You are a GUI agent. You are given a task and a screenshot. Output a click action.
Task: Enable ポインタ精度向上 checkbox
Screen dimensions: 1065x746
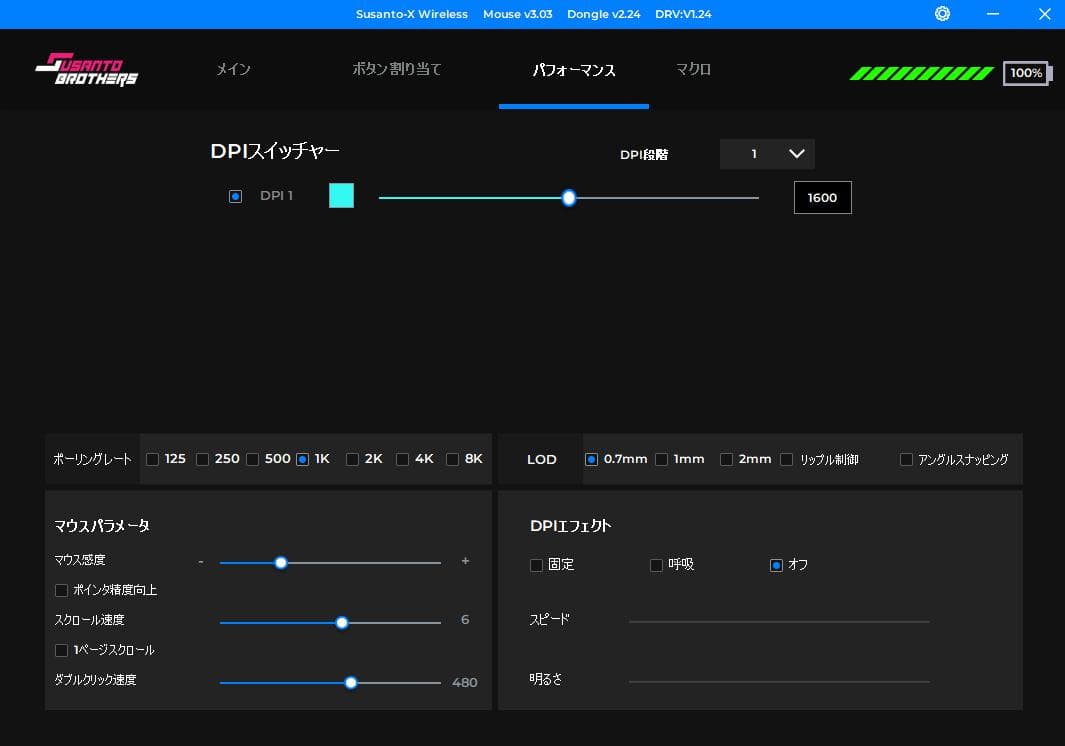pos(62,590)
